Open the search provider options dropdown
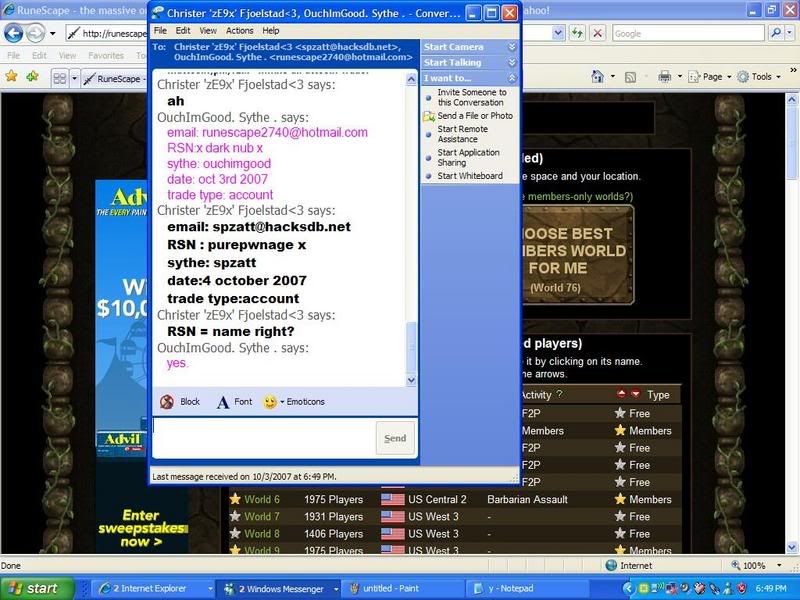This screenshot has height=600, width=800. click(x=789, y=33)
